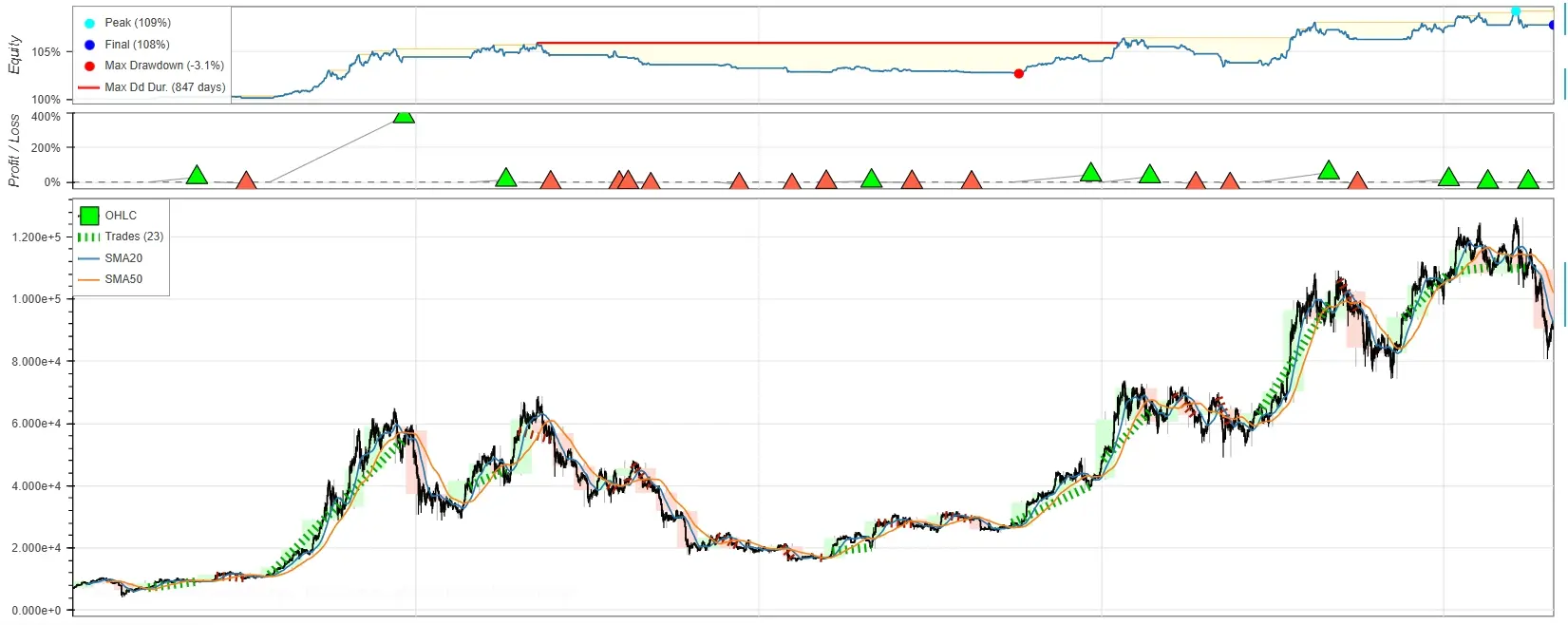Screen dimensions: 1568x625
Task: Click the Profit / Loss axis label
Action: click(x=14, y=150)
